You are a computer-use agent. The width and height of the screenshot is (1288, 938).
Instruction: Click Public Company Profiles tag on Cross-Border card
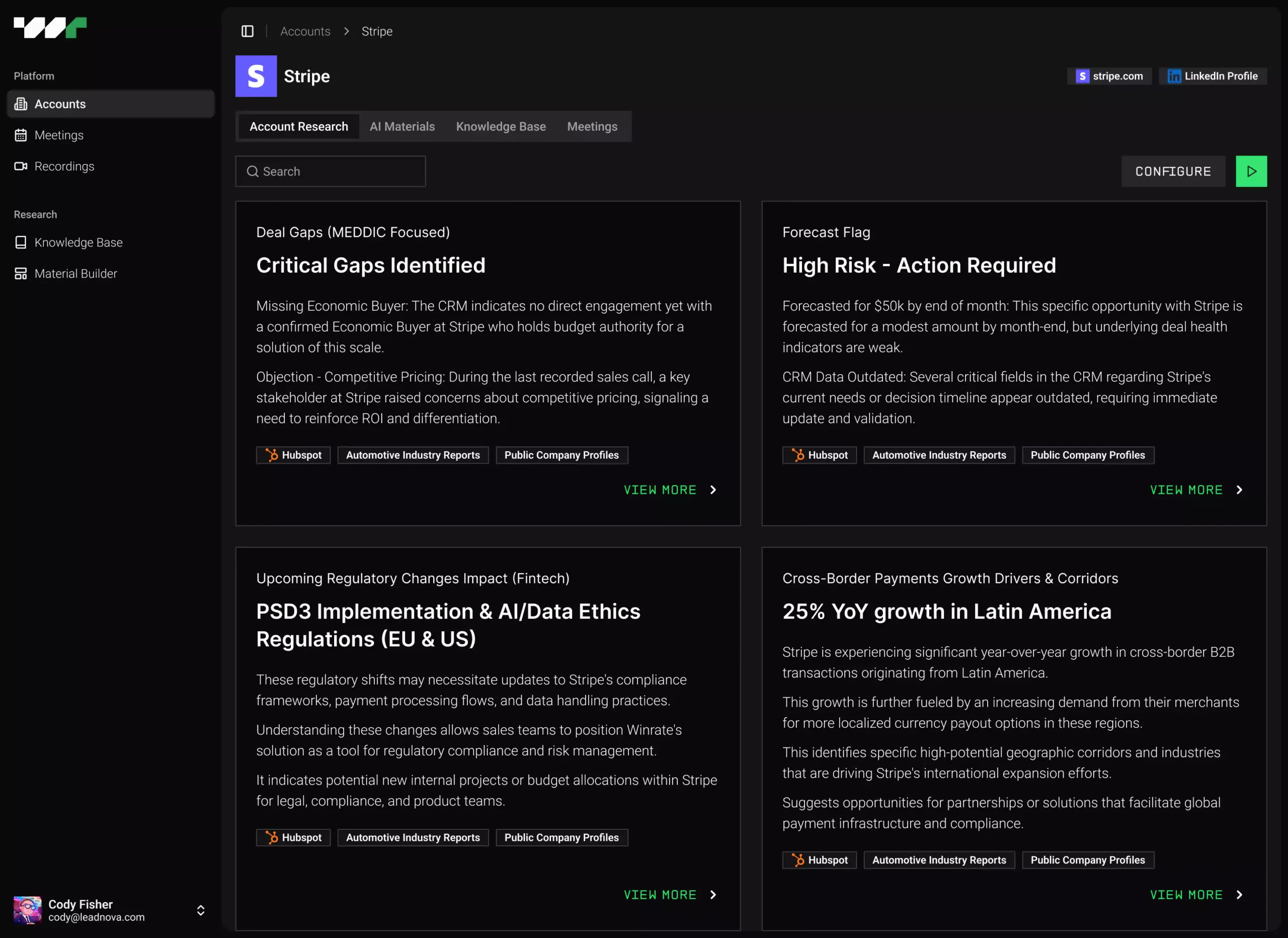tap(1088, 860)
